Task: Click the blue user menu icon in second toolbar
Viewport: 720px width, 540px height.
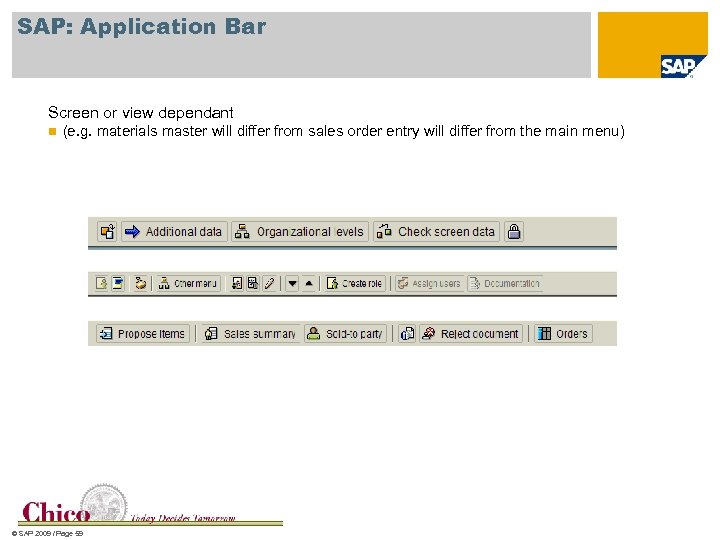Action: (118, 283)
